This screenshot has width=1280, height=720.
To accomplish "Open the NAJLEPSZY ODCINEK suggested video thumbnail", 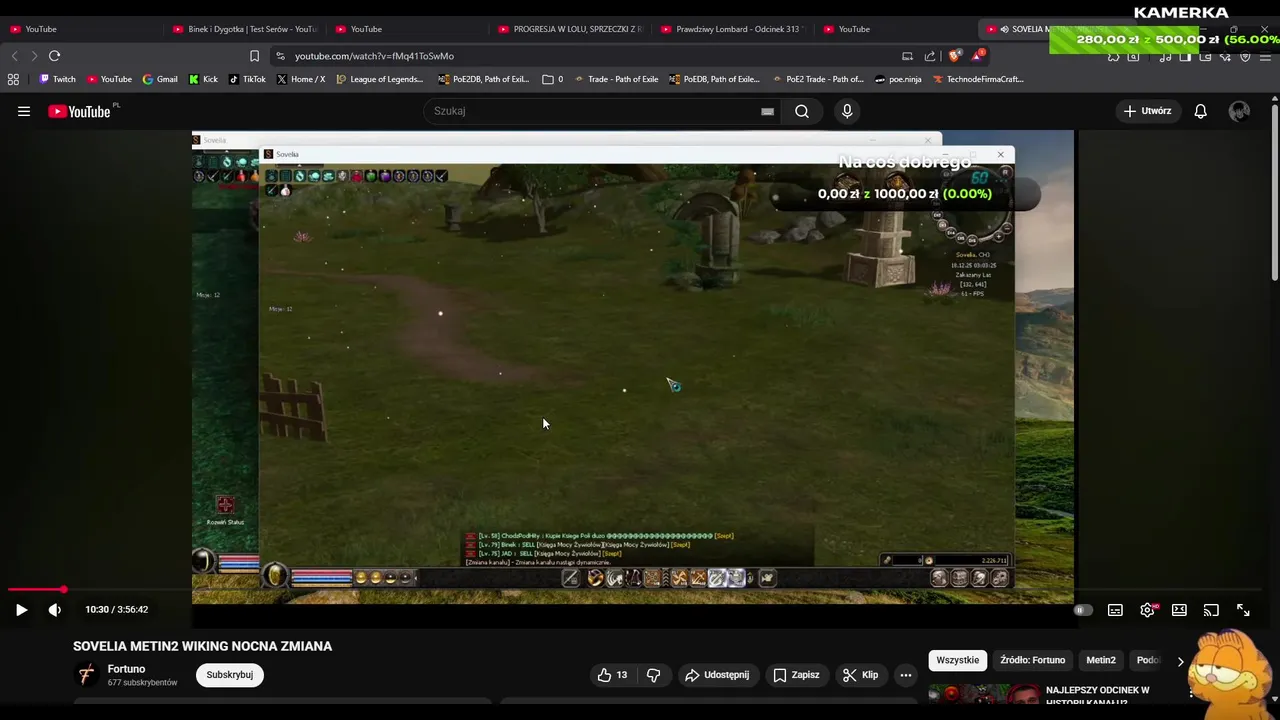I will (982, 695).
